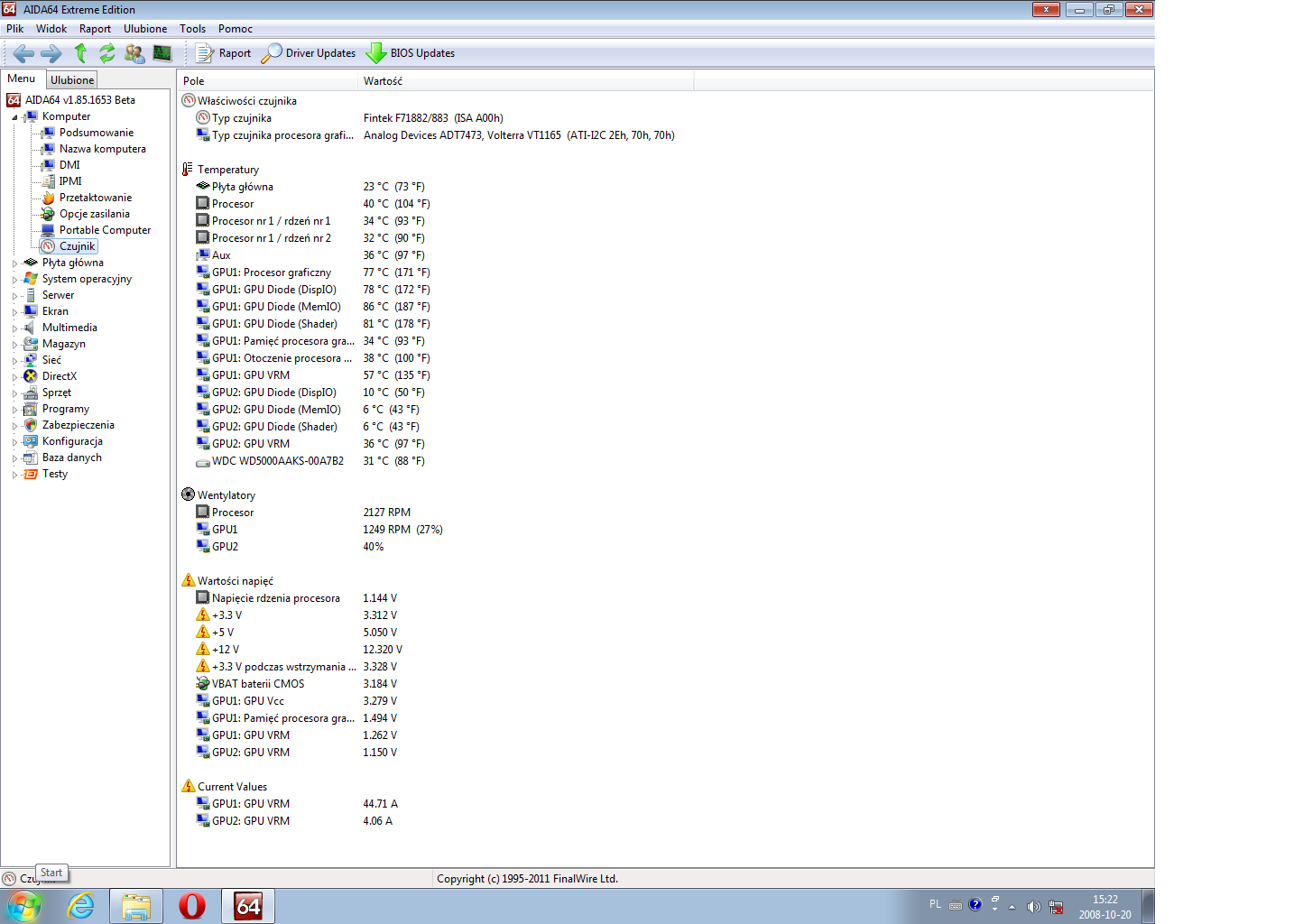This screenshot has height=924, width=1294.
Task: Open Windows Explorer from taskbar
Action: 136,906
